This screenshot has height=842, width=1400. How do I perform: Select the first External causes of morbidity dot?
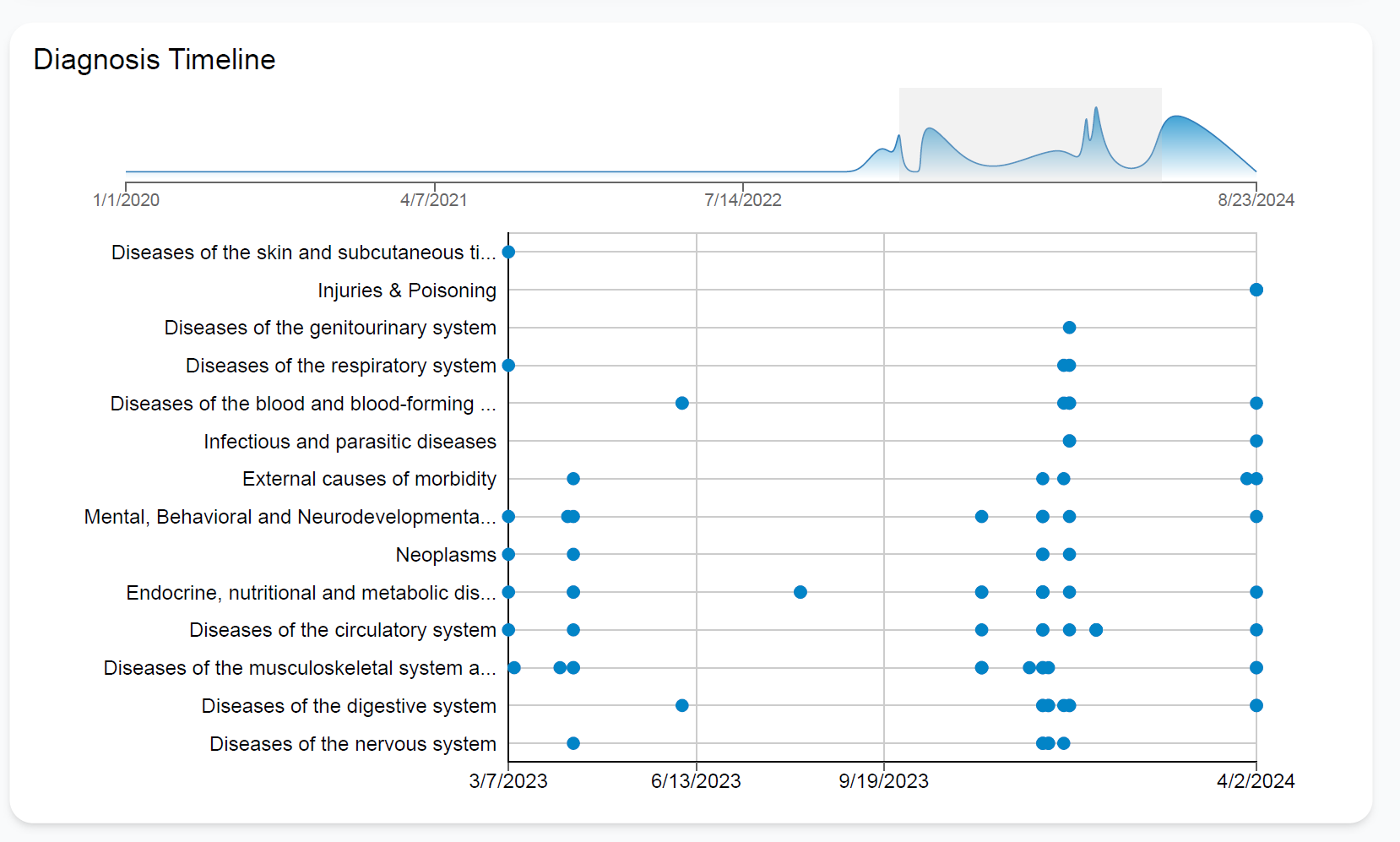point(573,479)
